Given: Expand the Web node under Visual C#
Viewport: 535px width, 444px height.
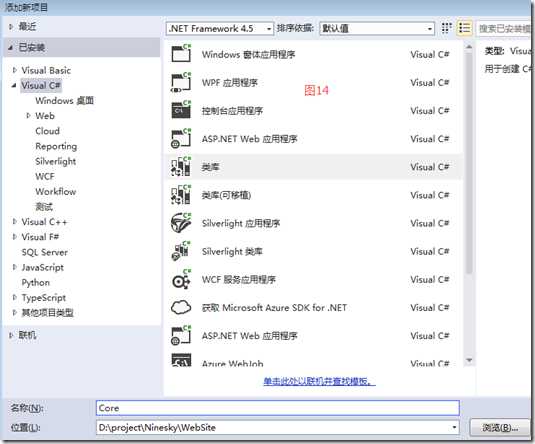Looking at the screenshot, I should 29,116.
